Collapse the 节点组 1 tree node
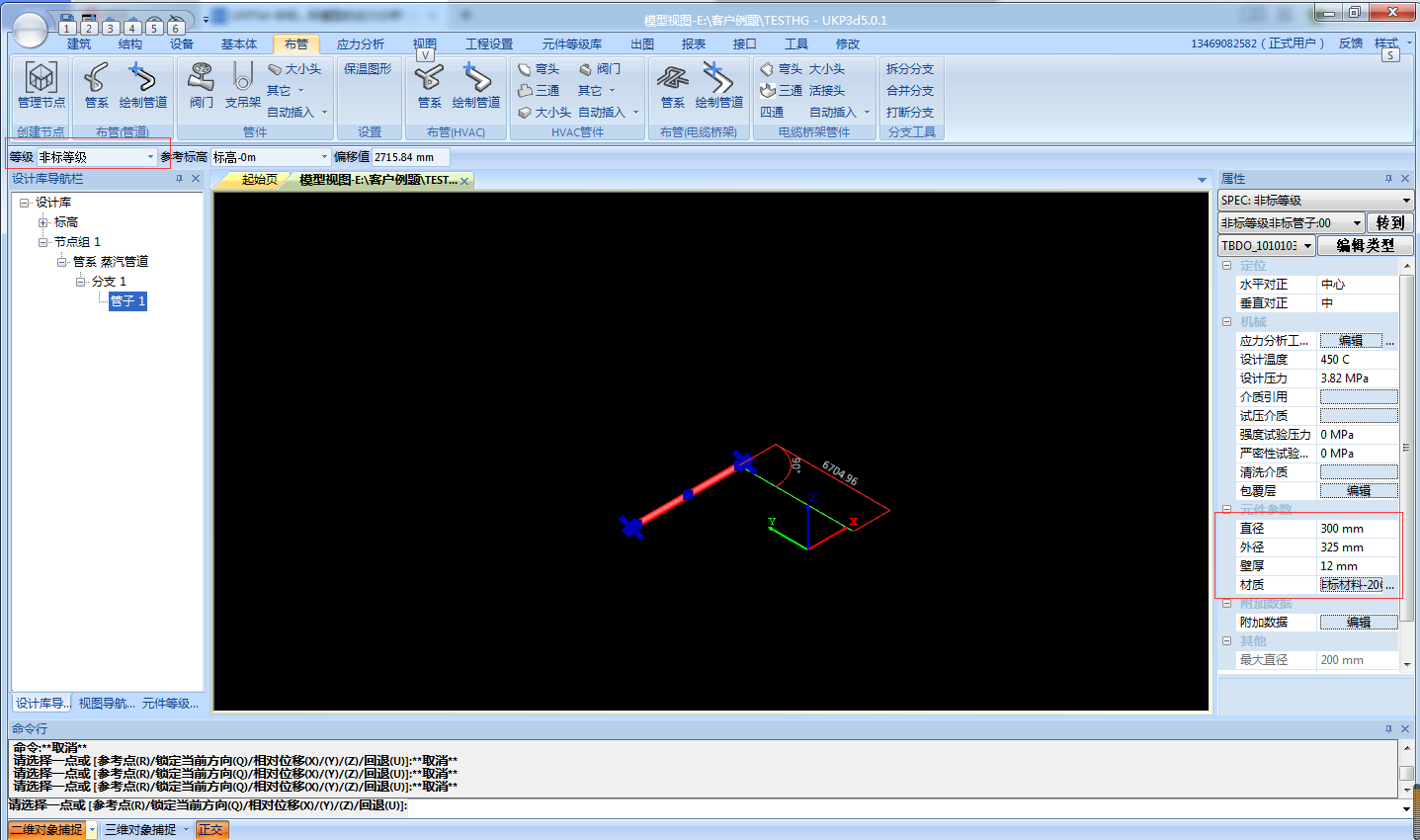The height and width of the screenshot is (840, 1420). (x=43, y=242)
